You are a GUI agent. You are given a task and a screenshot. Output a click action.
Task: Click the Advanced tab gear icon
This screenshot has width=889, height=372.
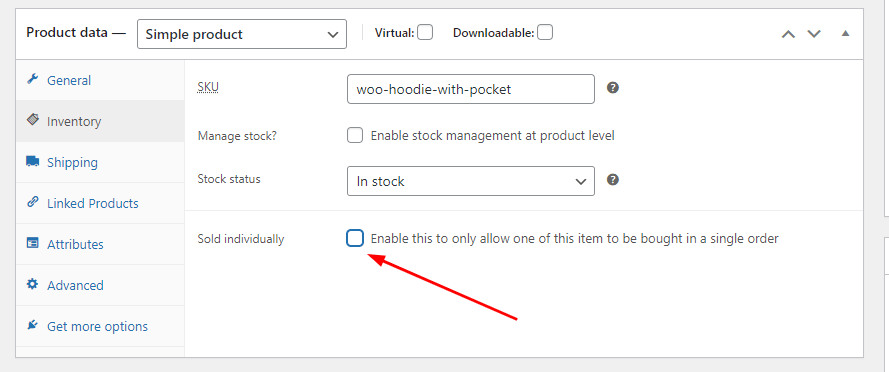pos(33,284)
